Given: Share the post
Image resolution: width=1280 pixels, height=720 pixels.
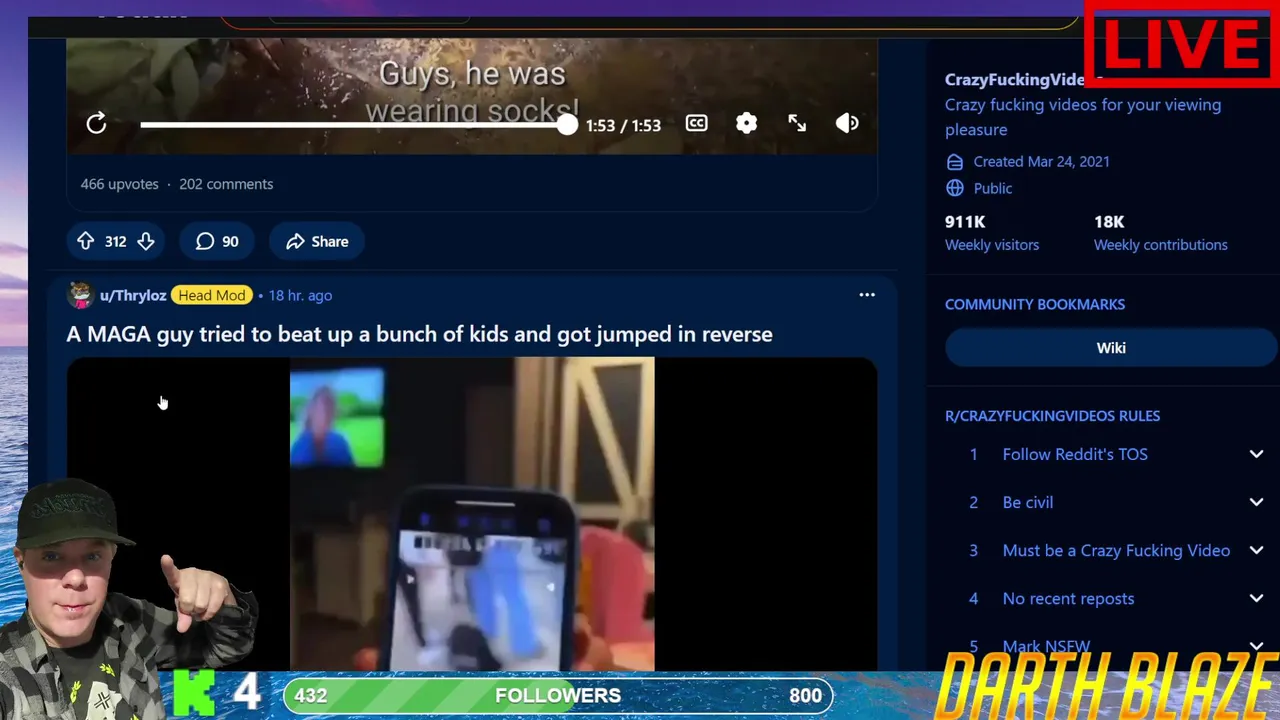Looking at the screenshot, I should [317, 241].
